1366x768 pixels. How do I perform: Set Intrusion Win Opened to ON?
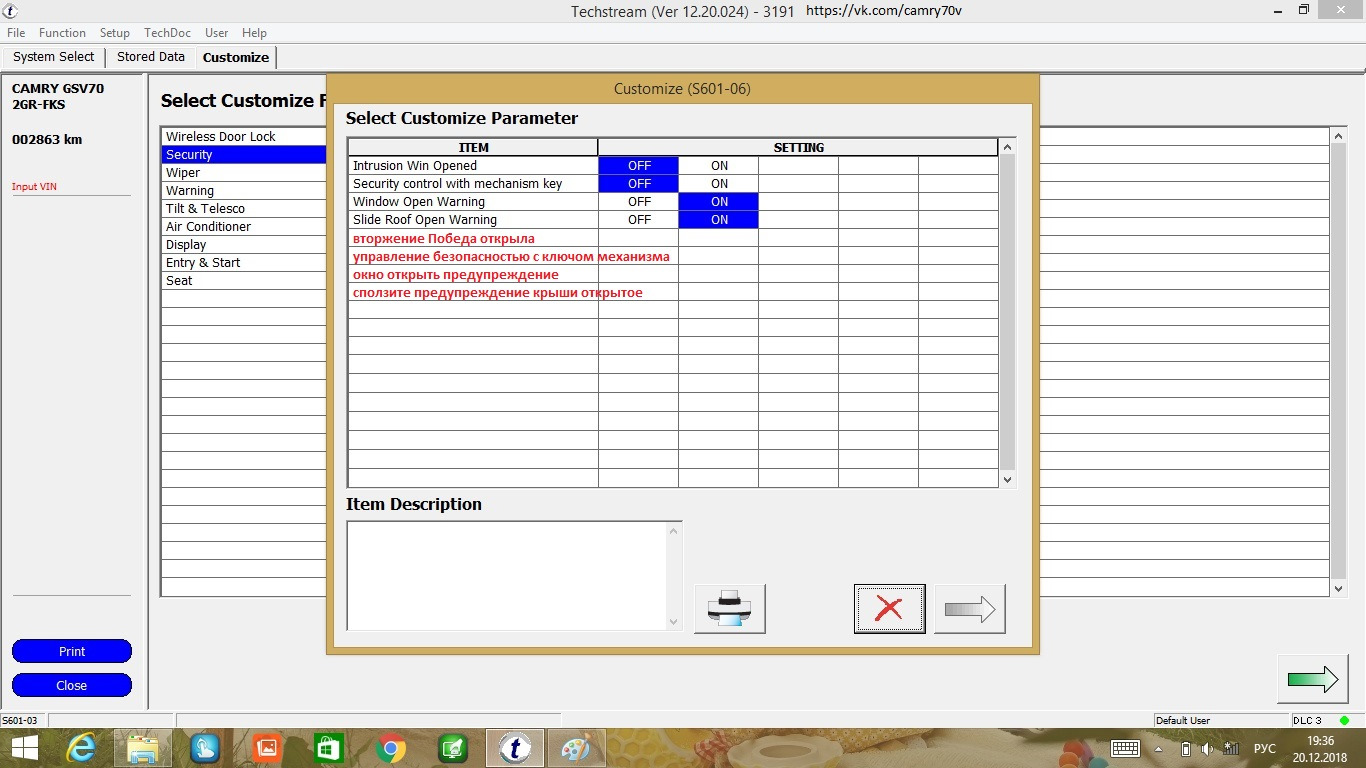[719, 166]
